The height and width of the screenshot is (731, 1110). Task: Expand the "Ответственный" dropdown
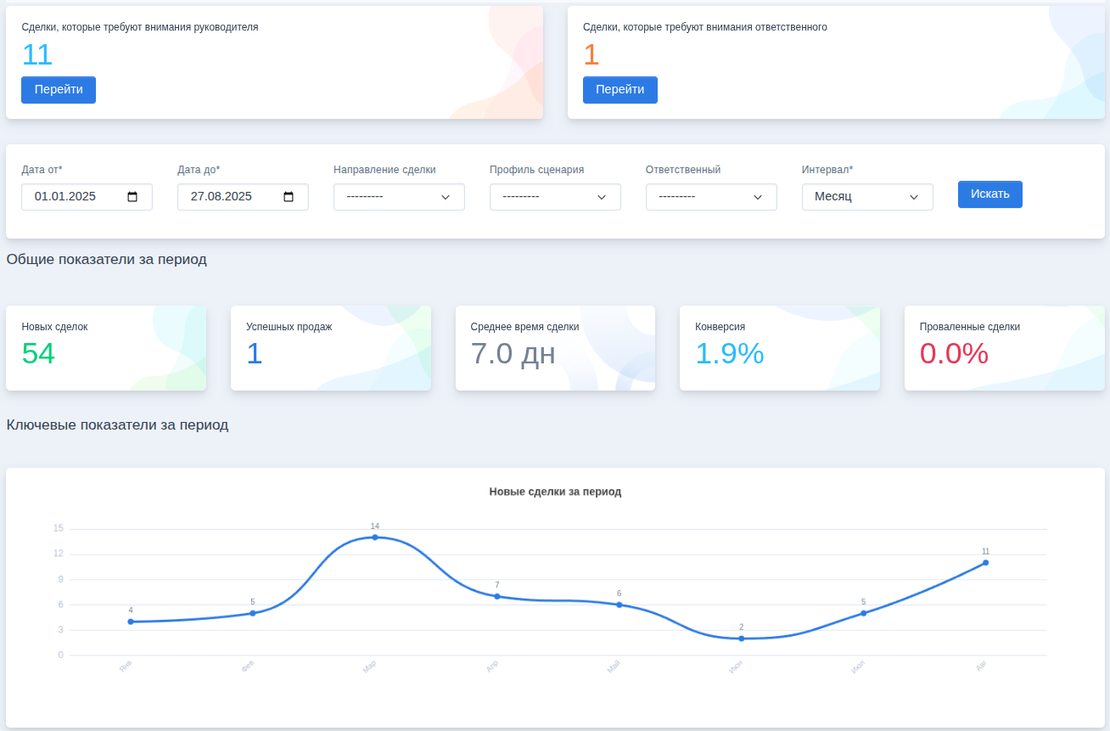coord(710,197)
